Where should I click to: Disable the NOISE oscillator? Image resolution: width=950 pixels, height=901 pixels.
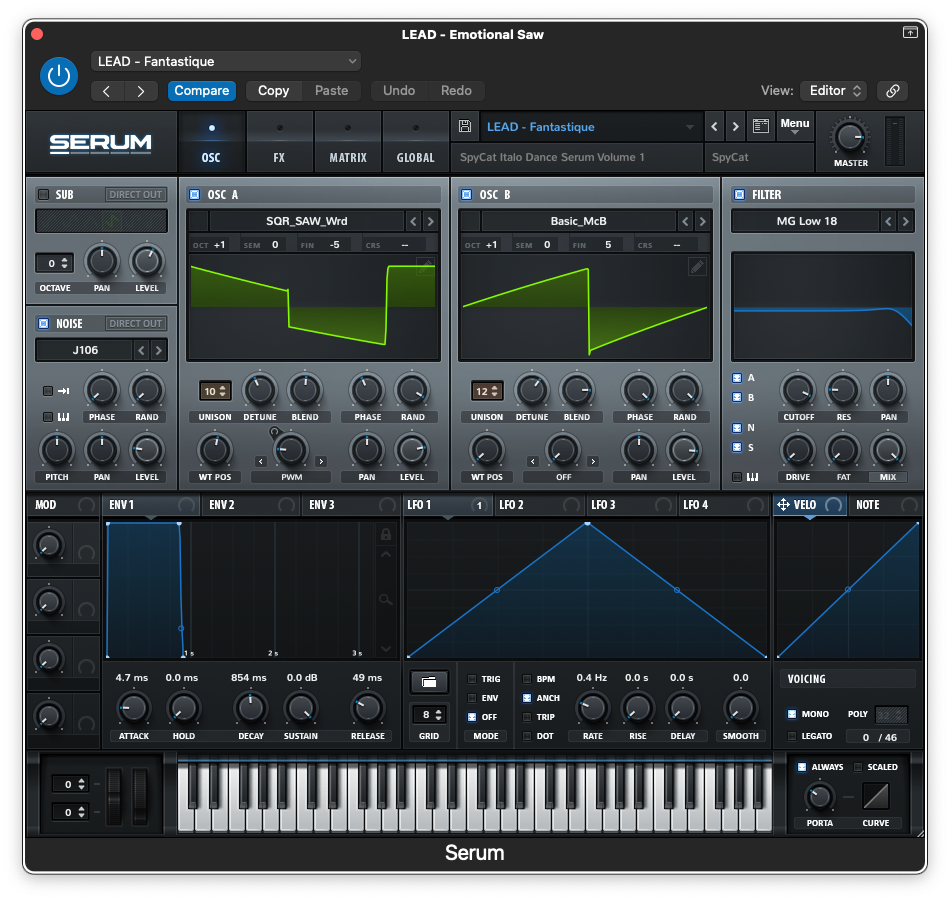pyautogui.click(x=44, y=324)
